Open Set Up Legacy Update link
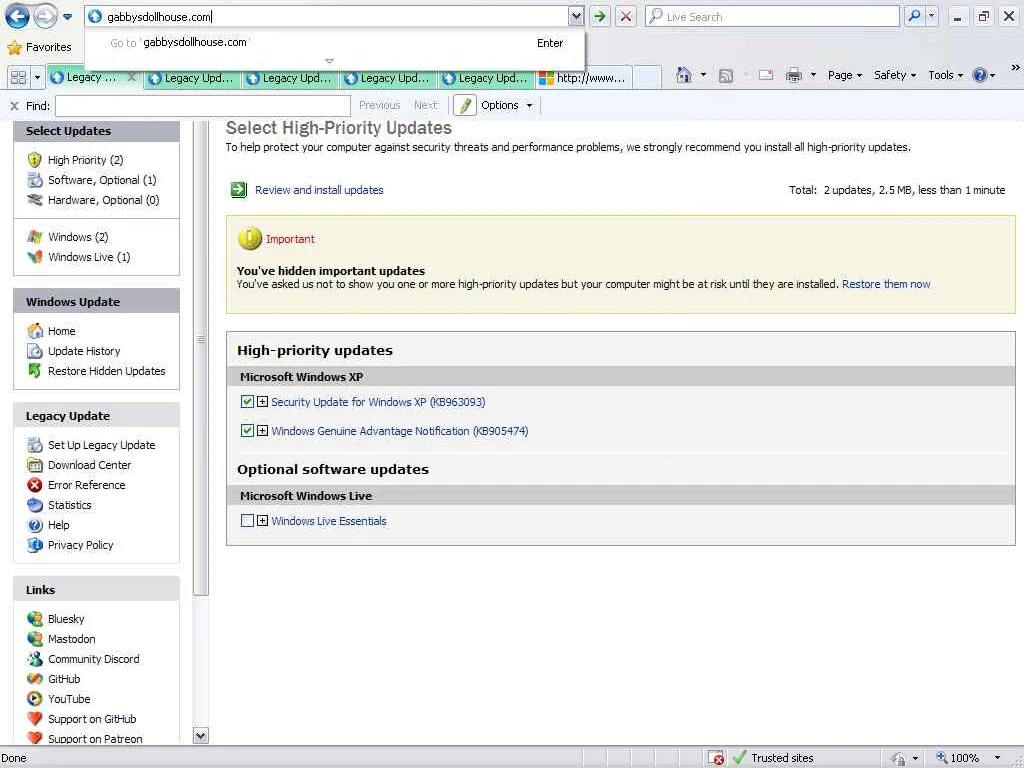This screenshot has width=1024, height=768. [x=101, y=445]
